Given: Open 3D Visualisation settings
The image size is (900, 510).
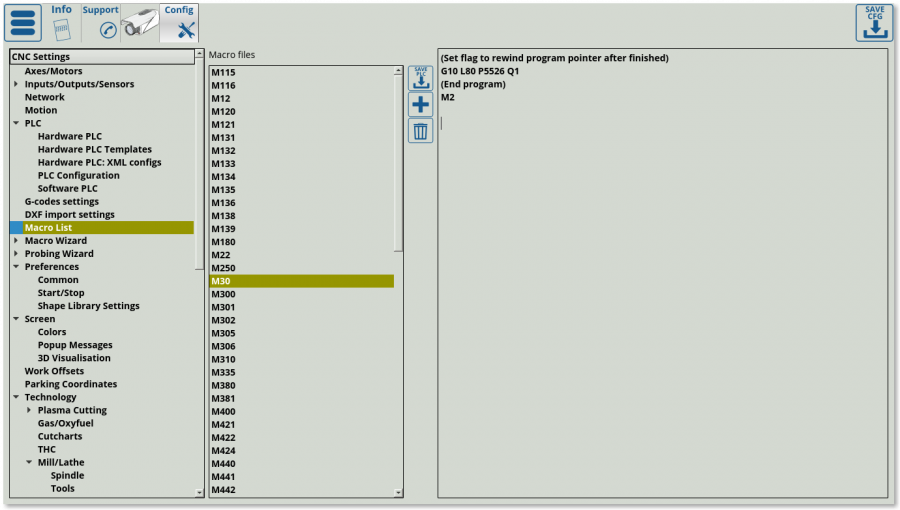Looking at the screenshot, I should [74, 358].
